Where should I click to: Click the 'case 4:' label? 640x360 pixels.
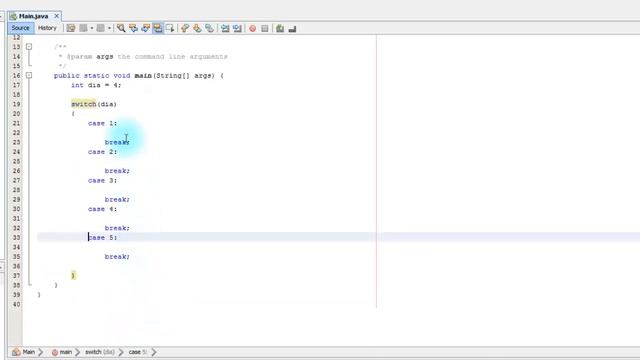[x=102, y=209]
